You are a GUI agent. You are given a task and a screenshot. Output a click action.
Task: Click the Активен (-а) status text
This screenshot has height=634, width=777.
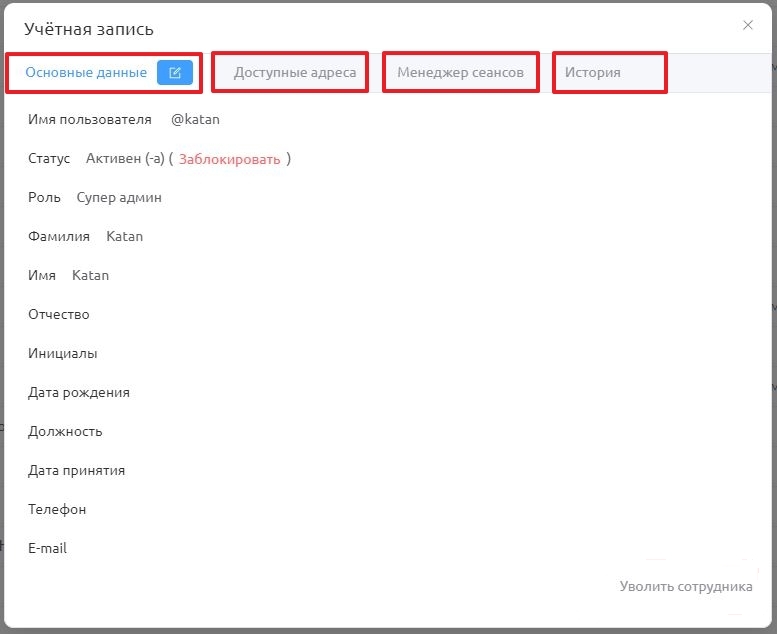pos(125,159)
